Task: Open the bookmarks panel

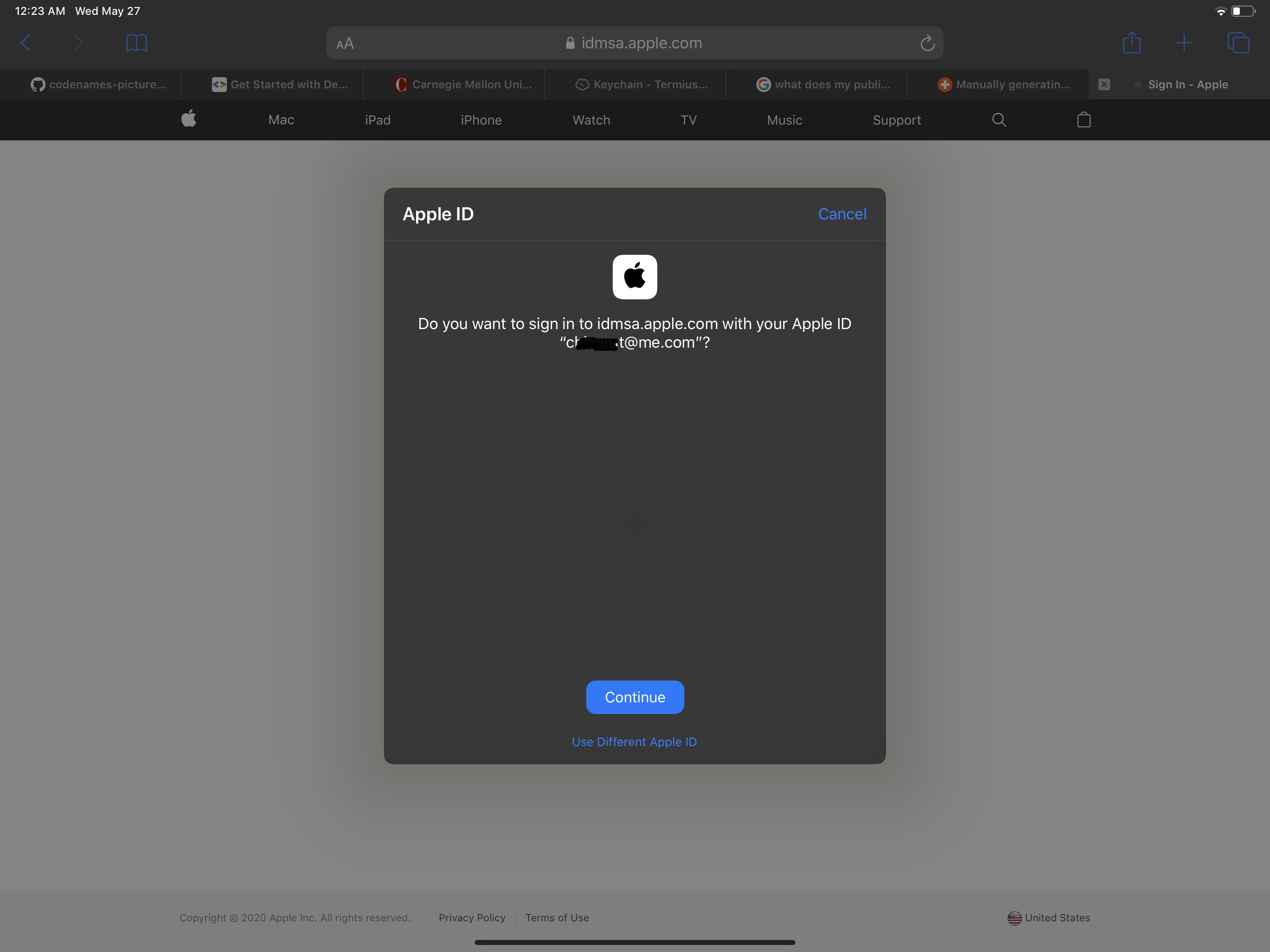Action: [x=136, y=42]
